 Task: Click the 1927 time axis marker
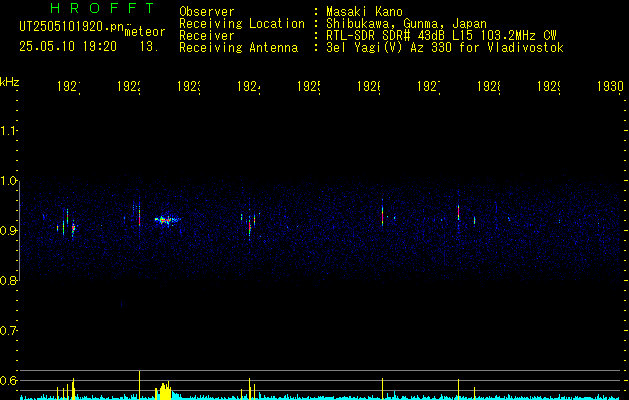point(429,86)
